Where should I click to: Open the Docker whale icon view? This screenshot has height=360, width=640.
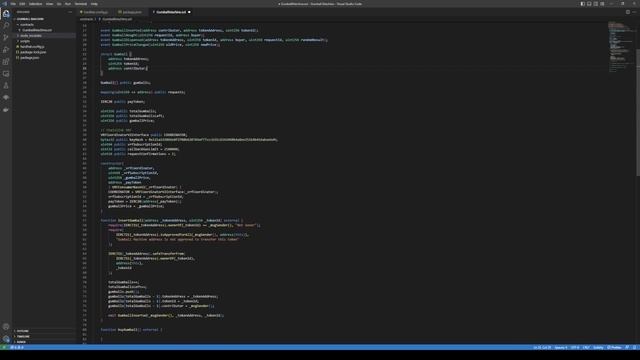(6, 110)
